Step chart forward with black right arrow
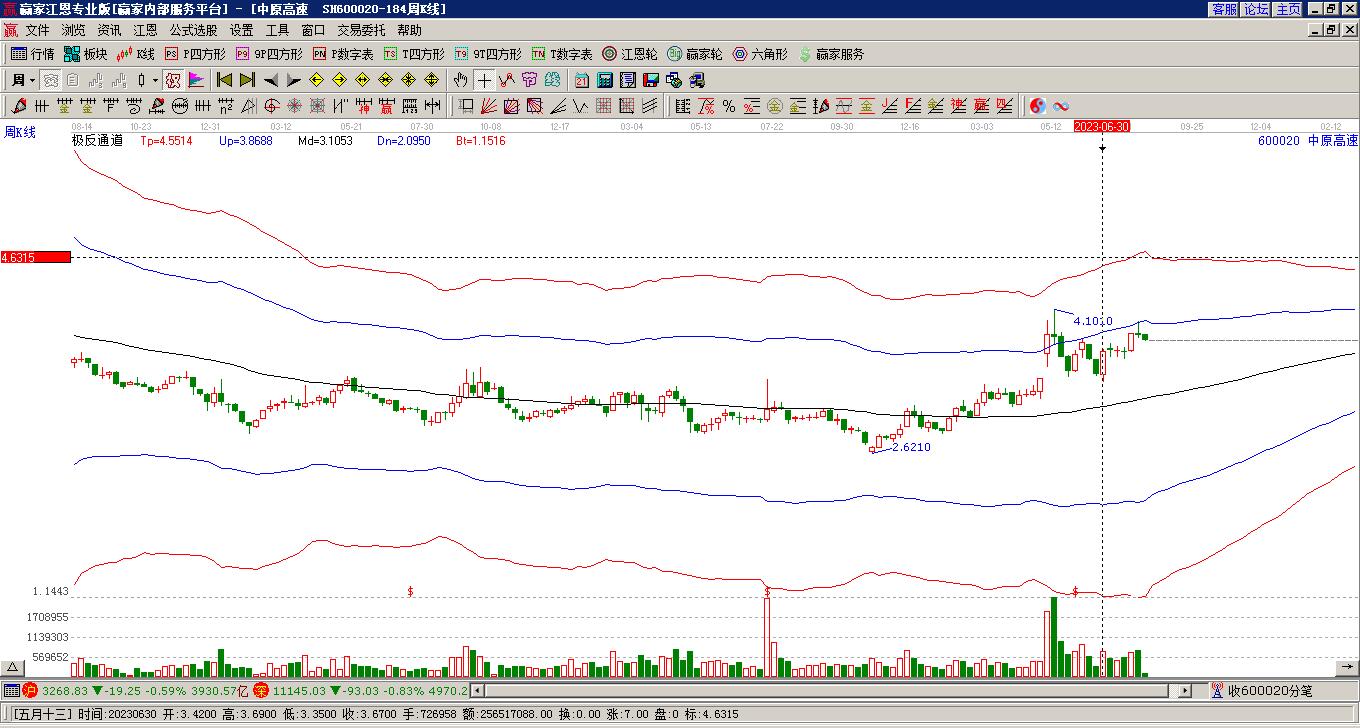 click(x=293, y=80)
